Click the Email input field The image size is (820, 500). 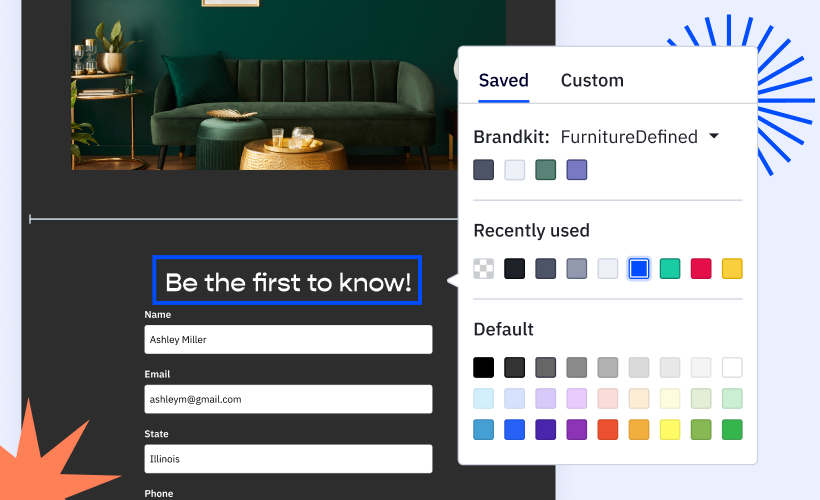(288, 399)
